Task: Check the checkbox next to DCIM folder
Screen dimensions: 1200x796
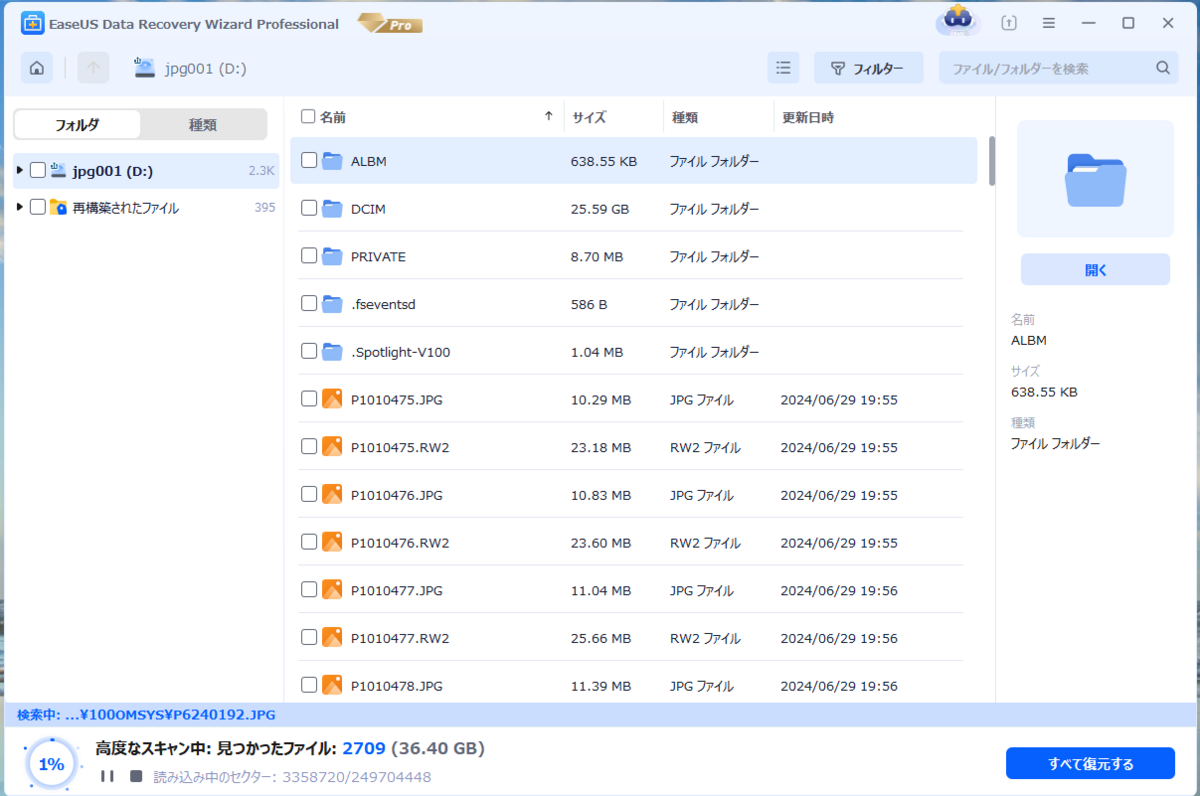Action: 307,208
